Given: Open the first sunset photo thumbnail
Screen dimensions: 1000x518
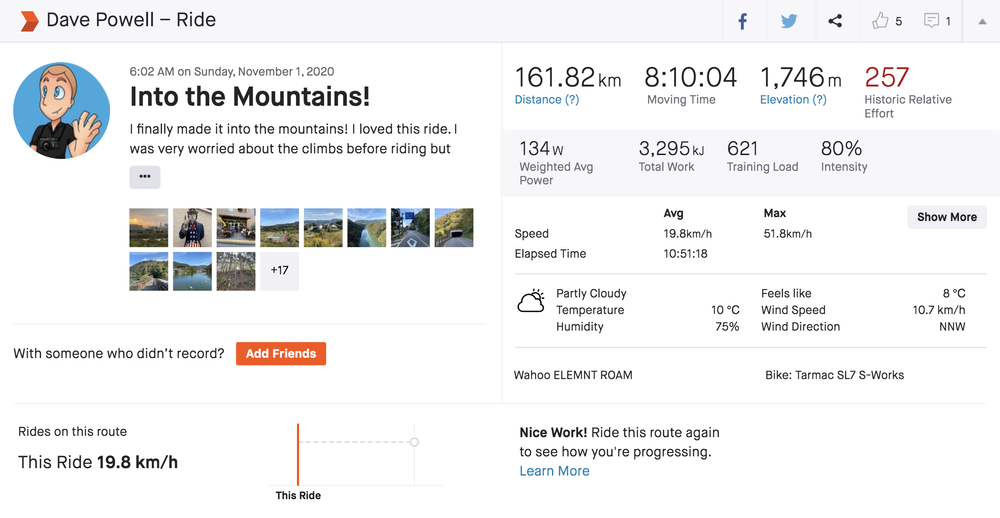Looking at the screenshot, I should (x=149, y=227).
